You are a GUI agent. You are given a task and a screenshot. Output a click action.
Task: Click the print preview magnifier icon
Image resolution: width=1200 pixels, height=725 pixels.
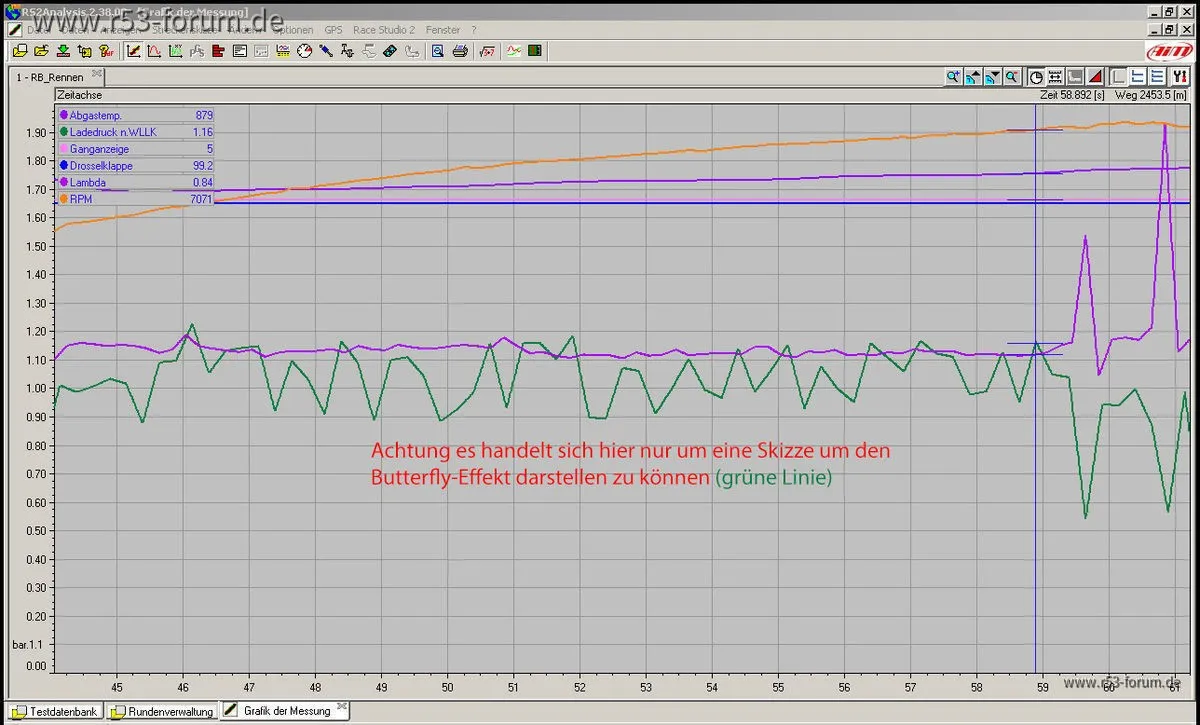(x=438, y=50)
